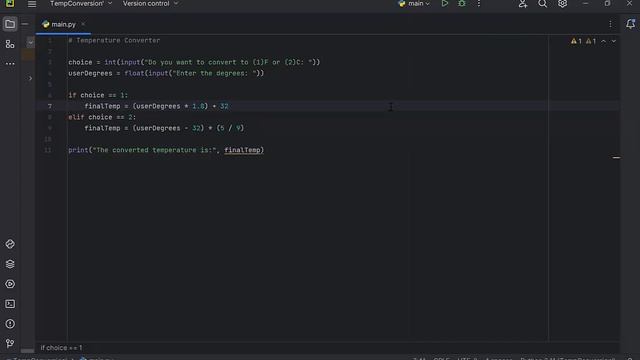640x360 pixels.
Task: Open the Python Packages layers icon
Action: point(10,264)
